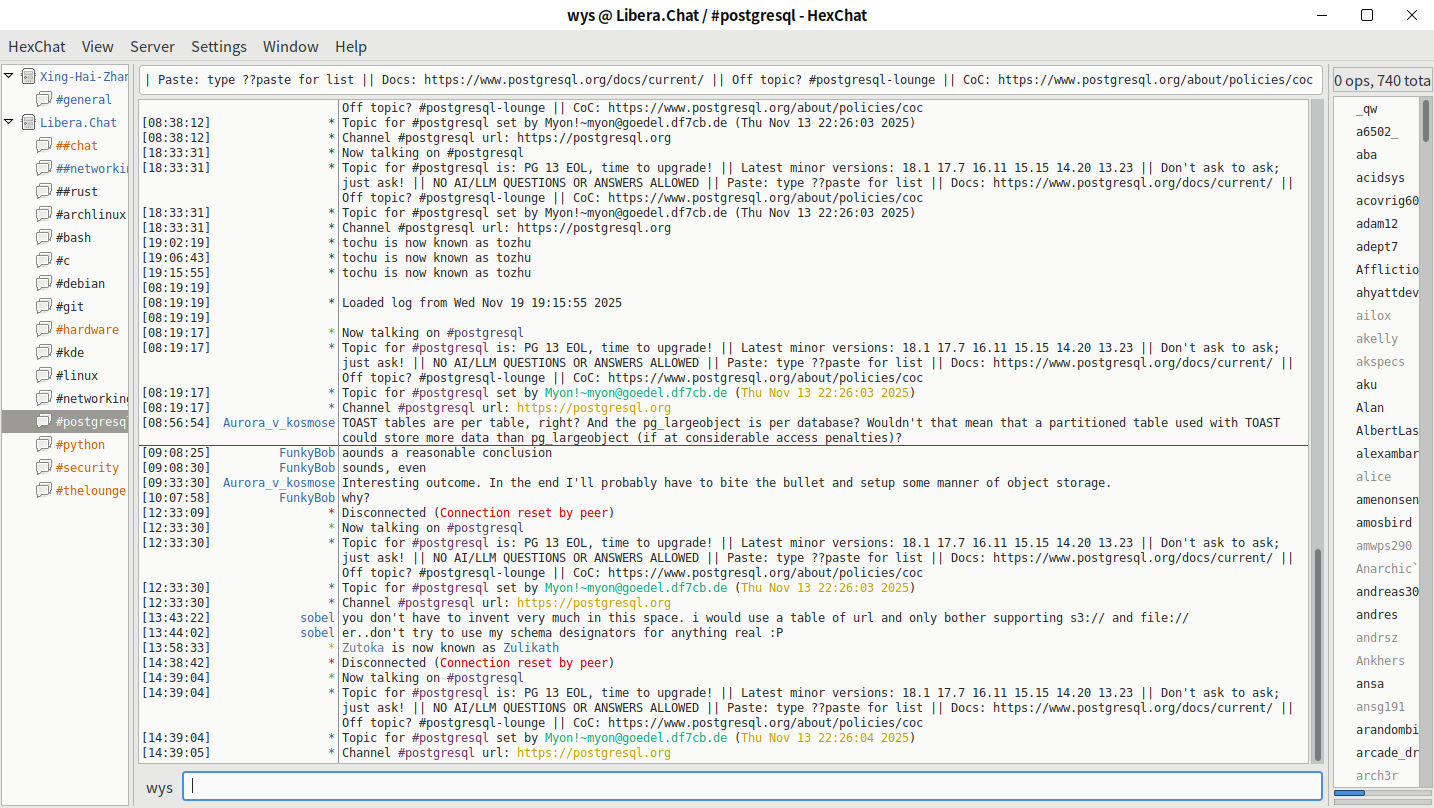Click the Aurora_v_kosmose nickname at 09:33:30
The width and height of the screenshot is (1434, 808).
click(278, 483)
